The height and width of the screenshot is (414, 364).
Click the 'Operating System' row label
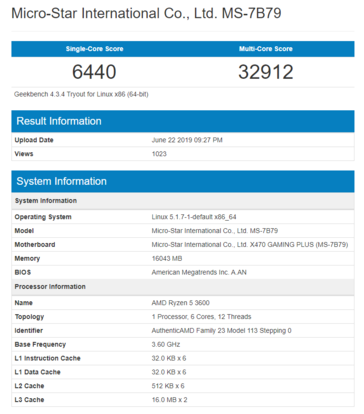pyautogui.click(x=43, y=217)
